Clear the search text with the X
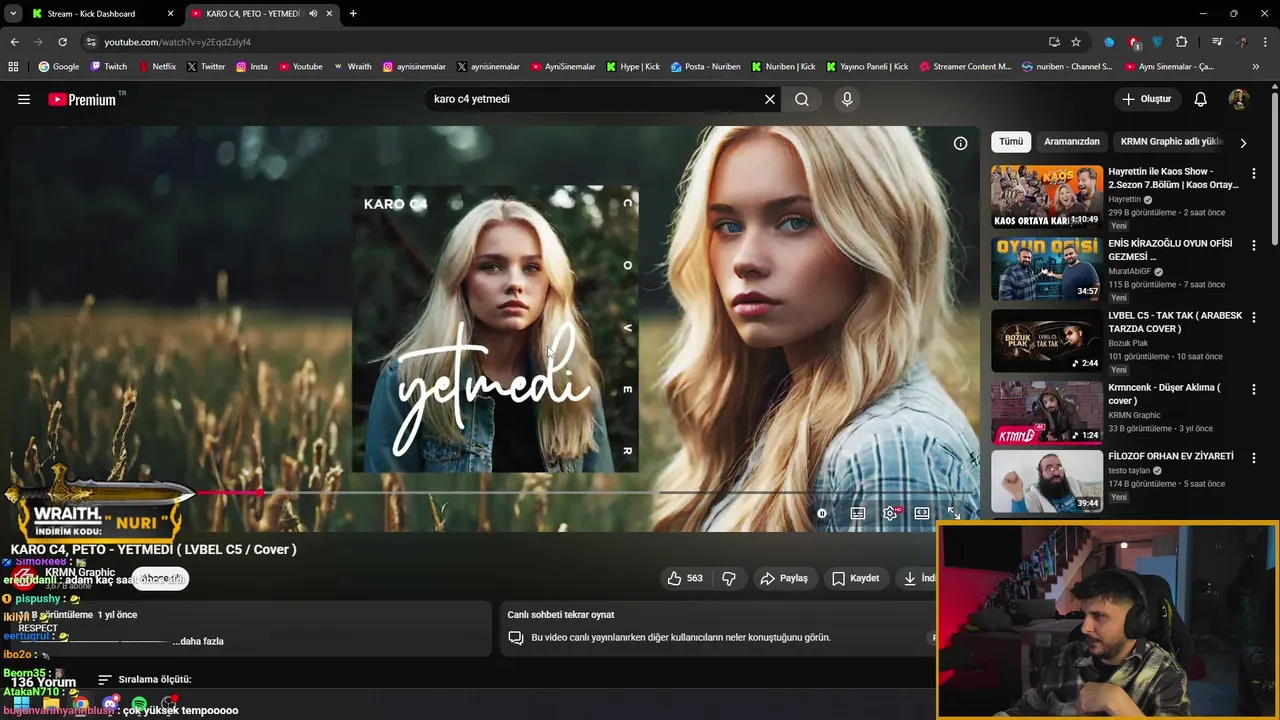 [770, 99]
